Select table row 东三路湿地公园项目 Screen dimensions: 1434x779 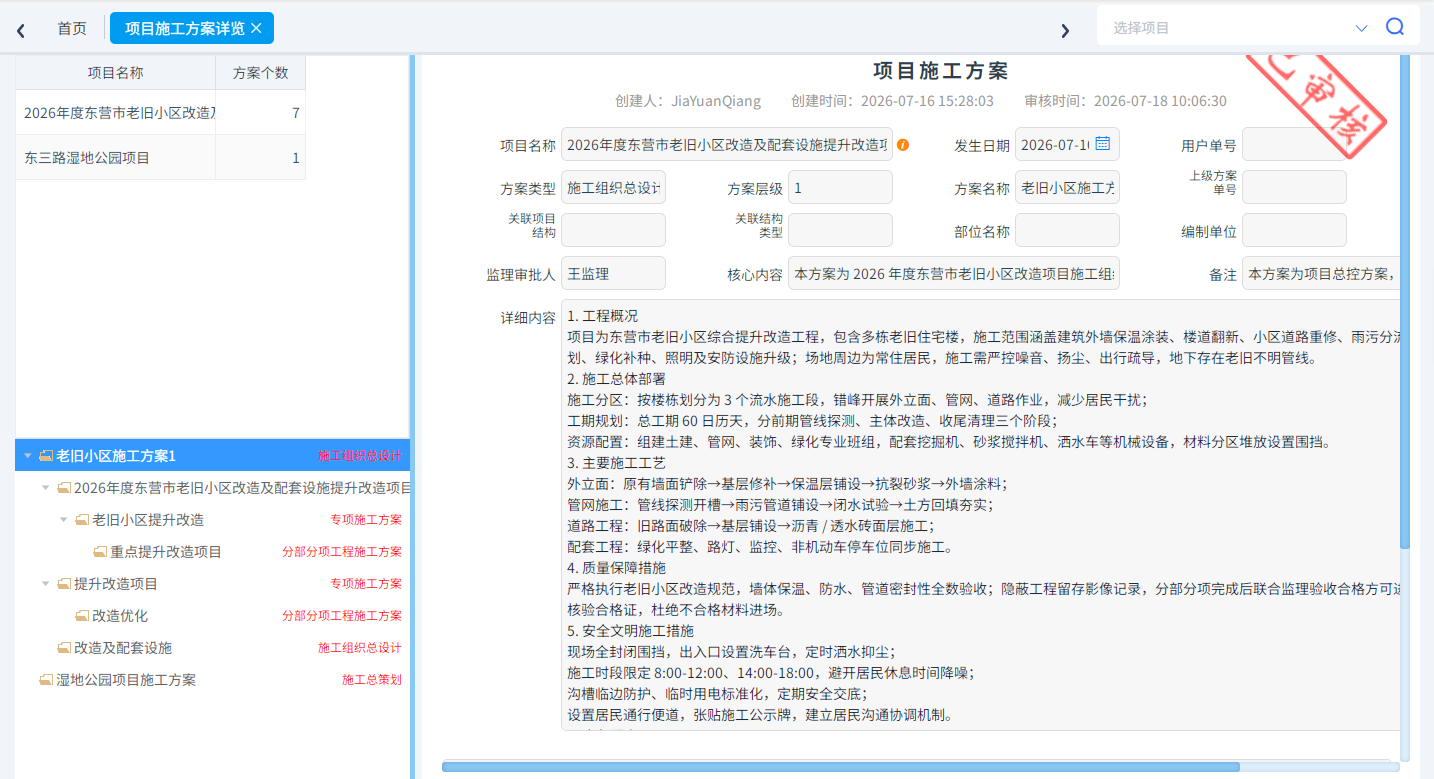(160, 158)
